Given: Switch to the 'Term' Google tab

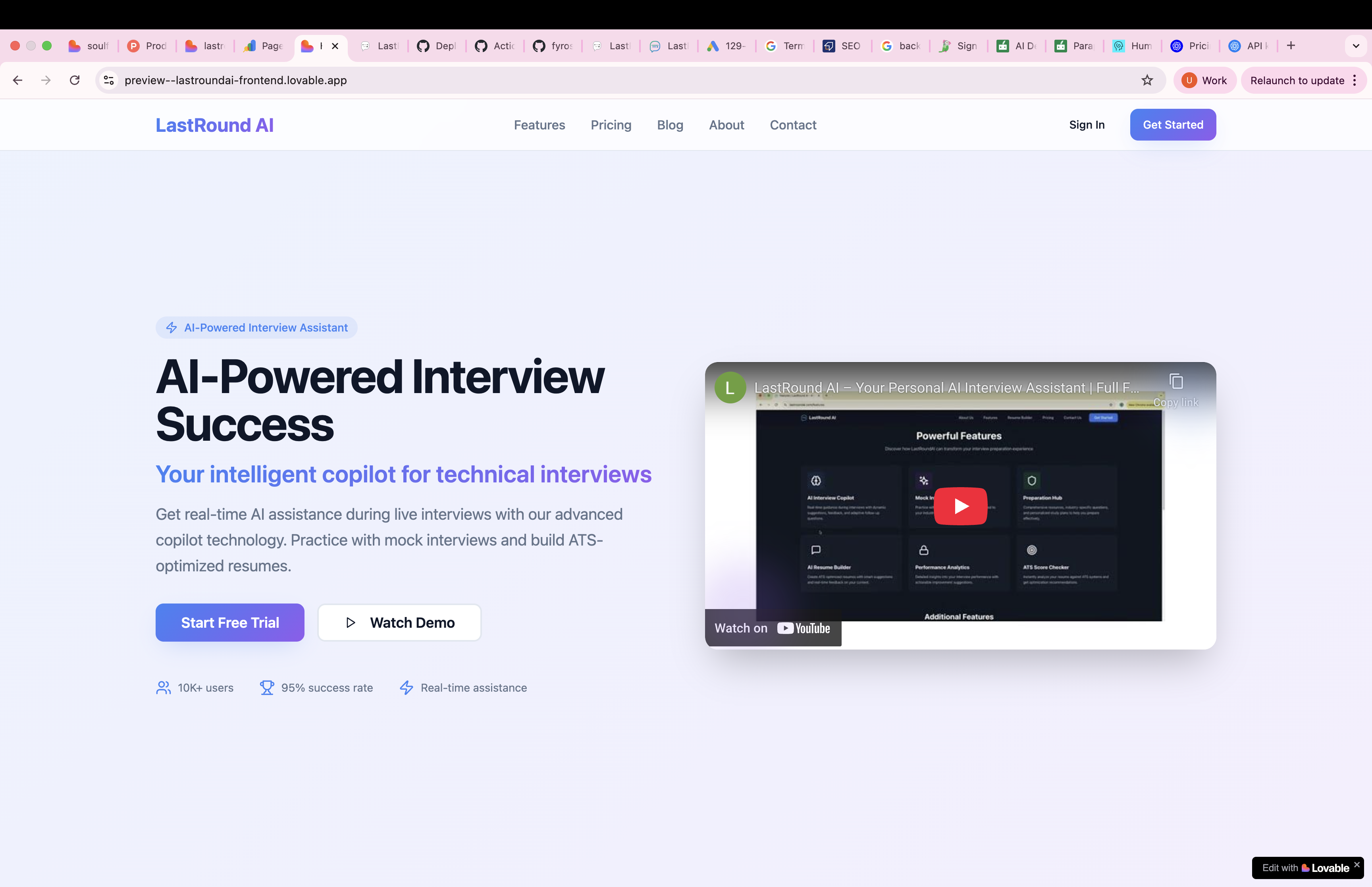Looking at the screenshot, I should [x=785, y=46].
